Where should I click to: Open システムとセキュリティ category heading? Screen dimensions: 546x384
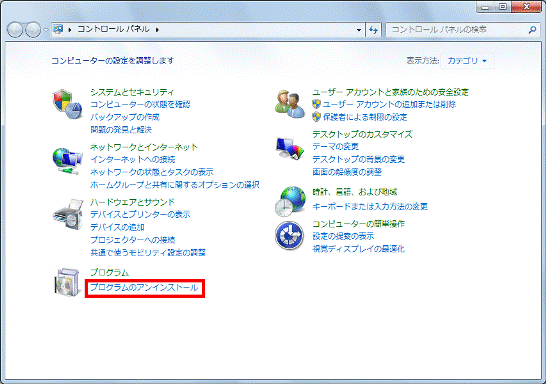click(x=132, y=92)
